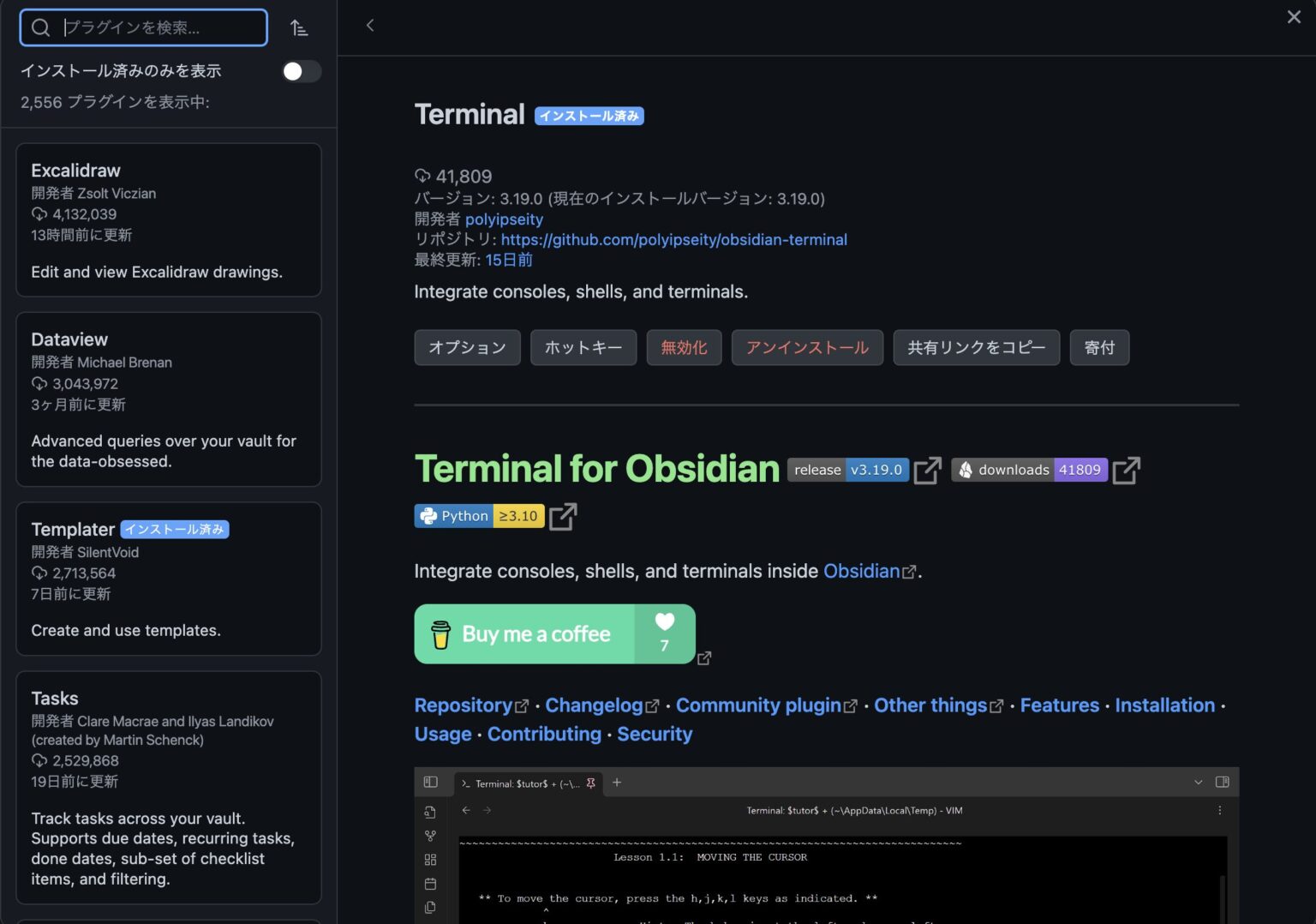Close the plugin details with the X
The image size is (1316, 924).
tap(1294, 16)
